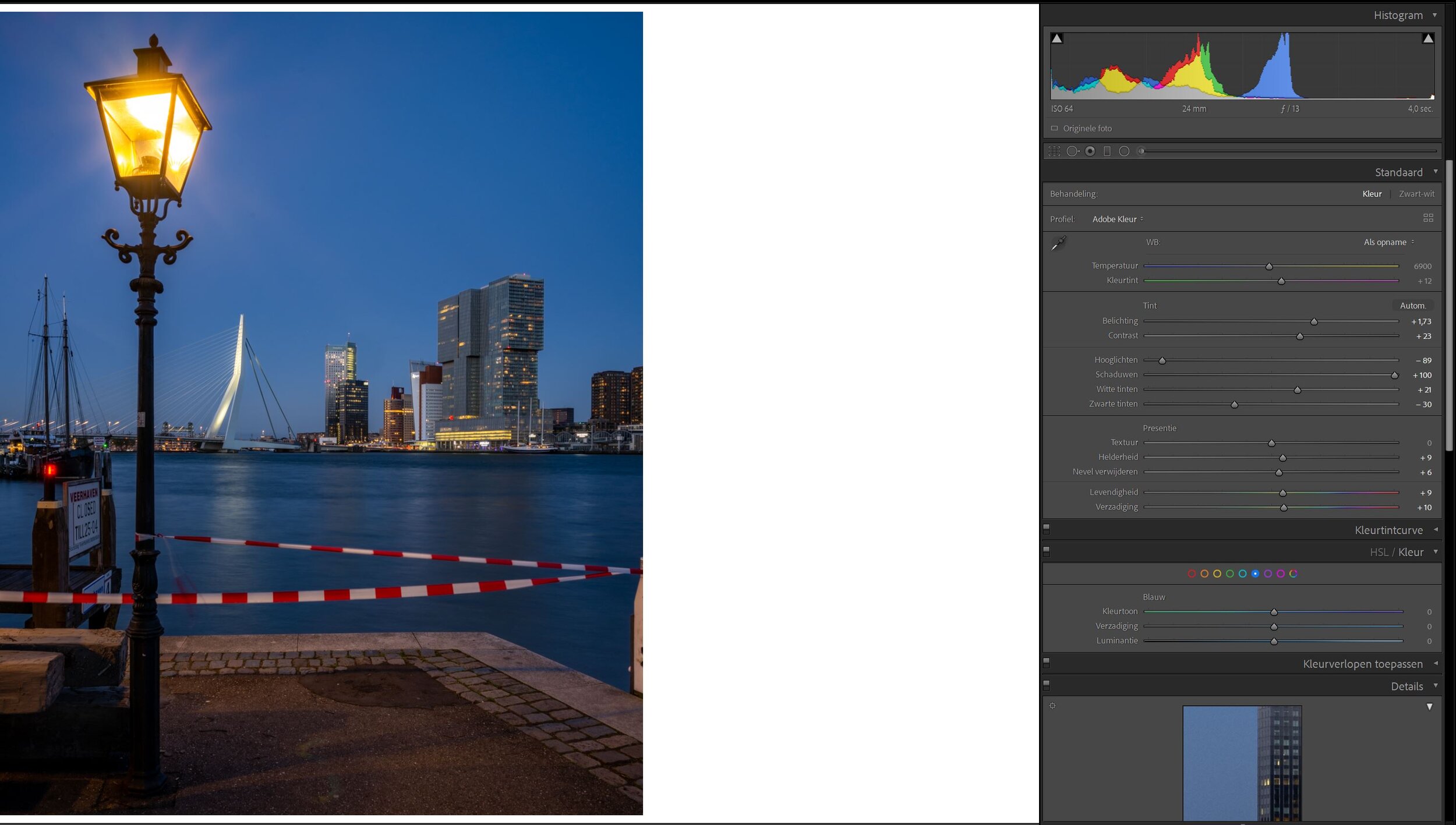Switch the panel to HSL mode
1456x825 pixels.
(1379, 553)
